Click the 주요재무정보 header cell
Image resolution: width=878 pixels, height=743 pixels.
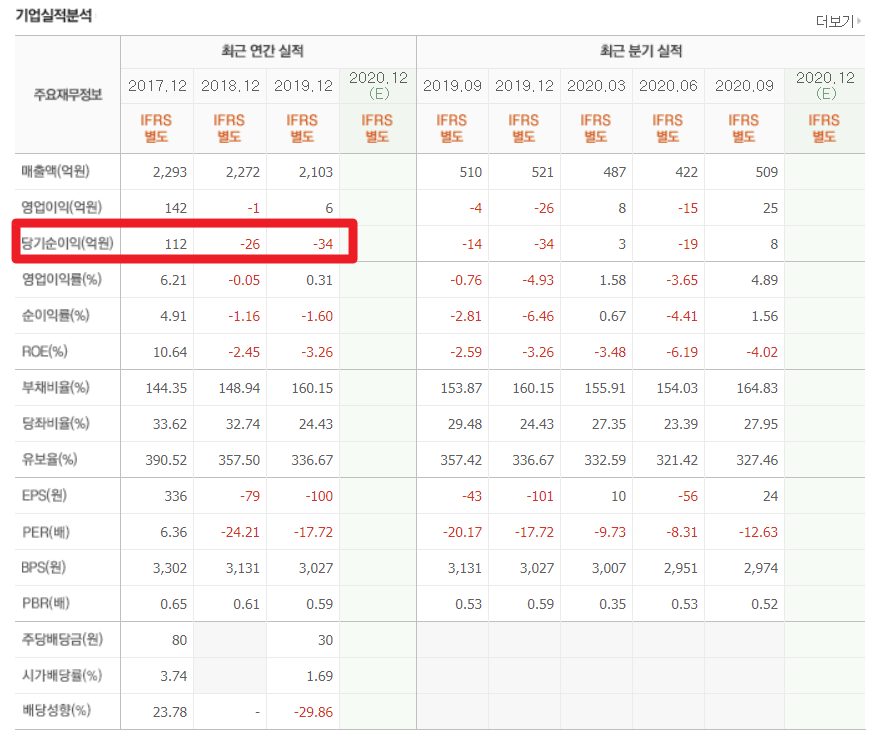pyautogui.click(x=68, y=95)
